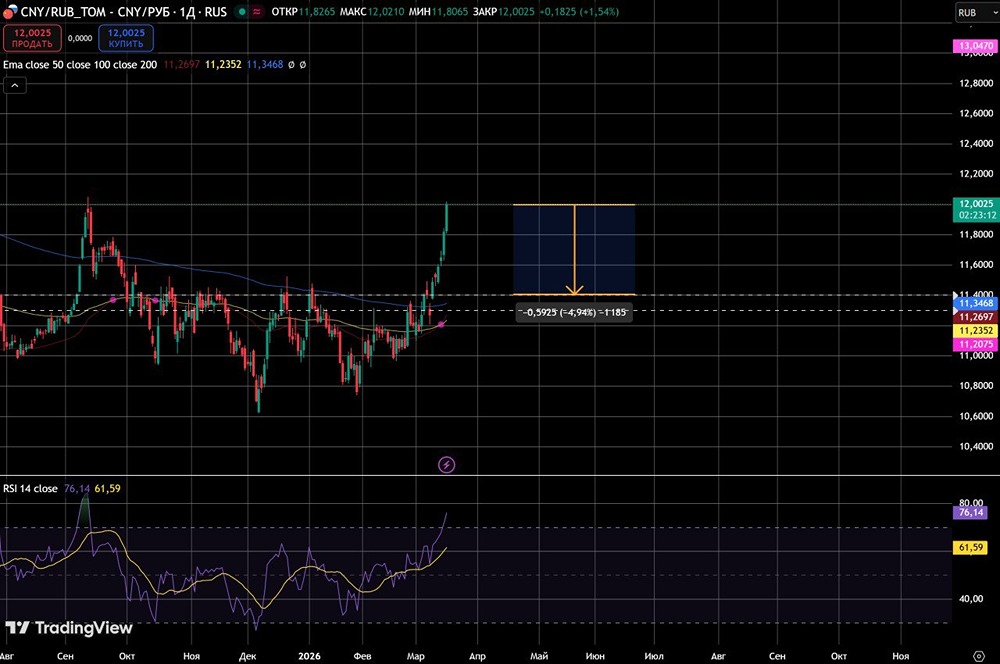Screen dimensions: 1000x664
Task: Click the Июн label on time axis
Action: pos(595,656)
